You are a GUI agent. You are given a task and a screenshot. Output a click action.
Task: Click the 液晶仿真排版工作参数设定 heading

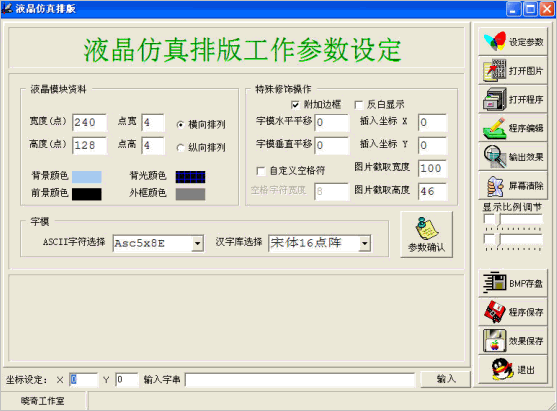click(x=242, y=50)
